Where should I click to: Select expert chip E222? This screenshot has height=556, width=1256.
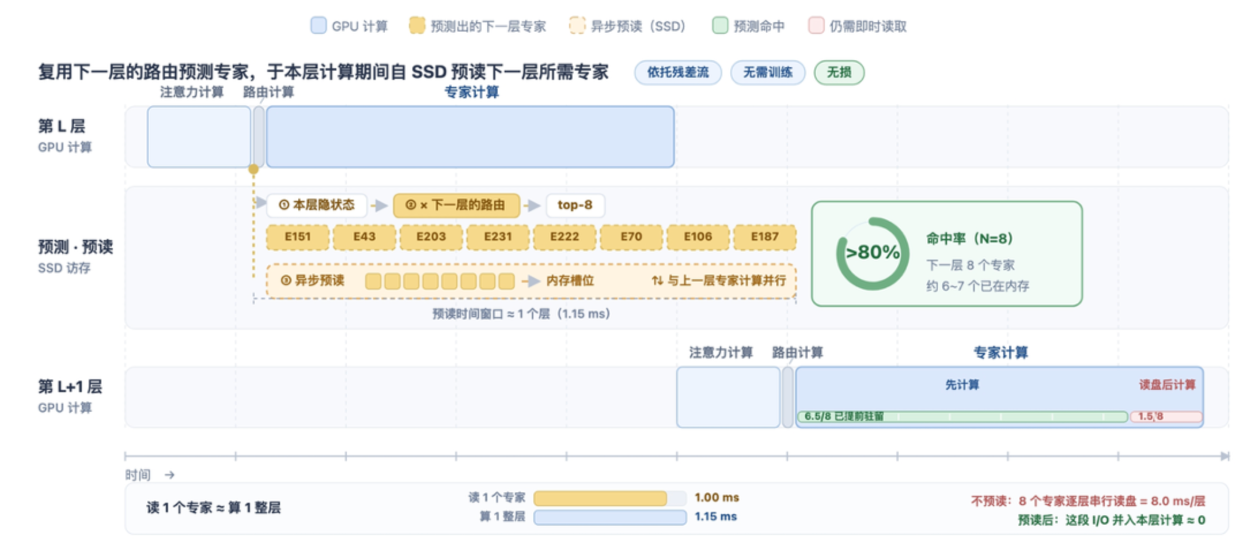tap(564, 237)
